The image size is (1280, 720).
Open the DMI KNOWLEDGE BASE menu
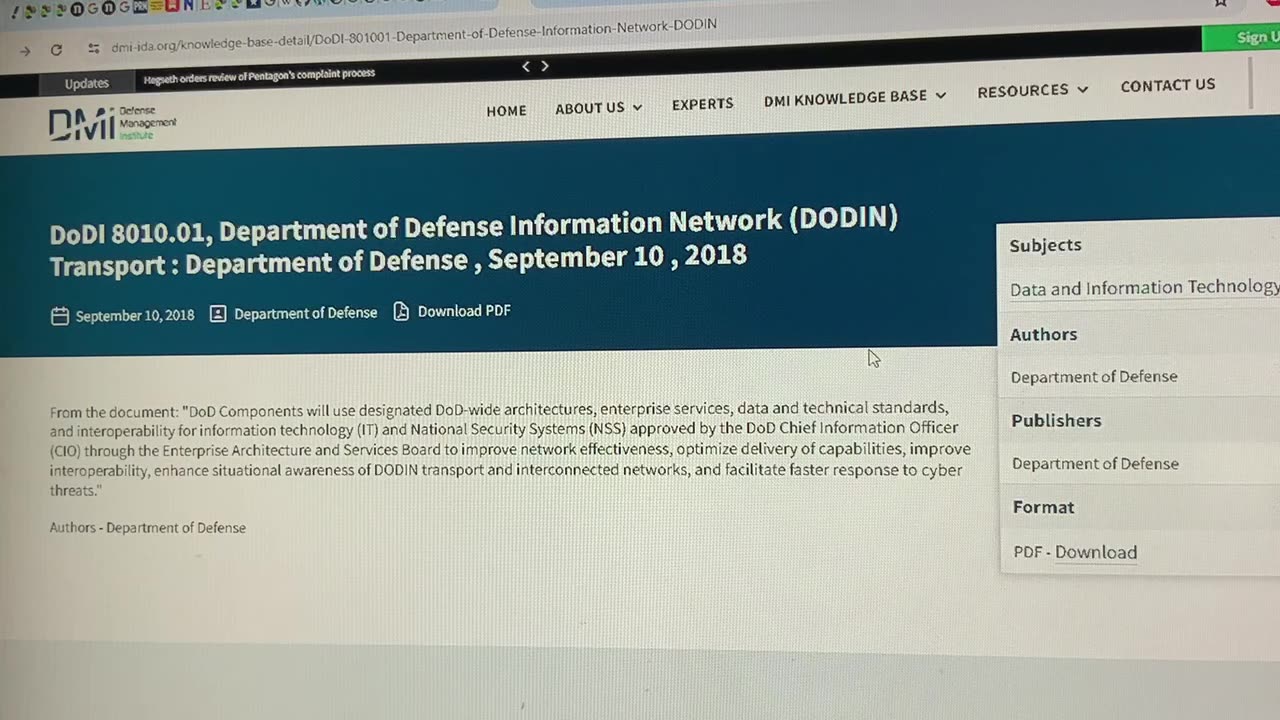[x=845, y=98]
